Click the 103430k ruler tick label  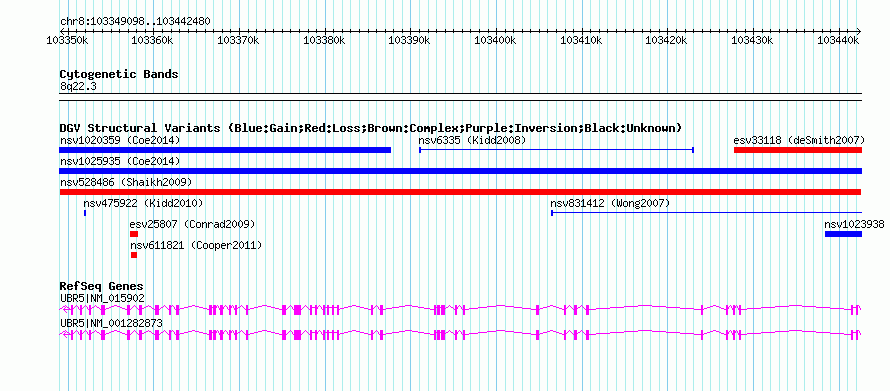pos(753,40)
